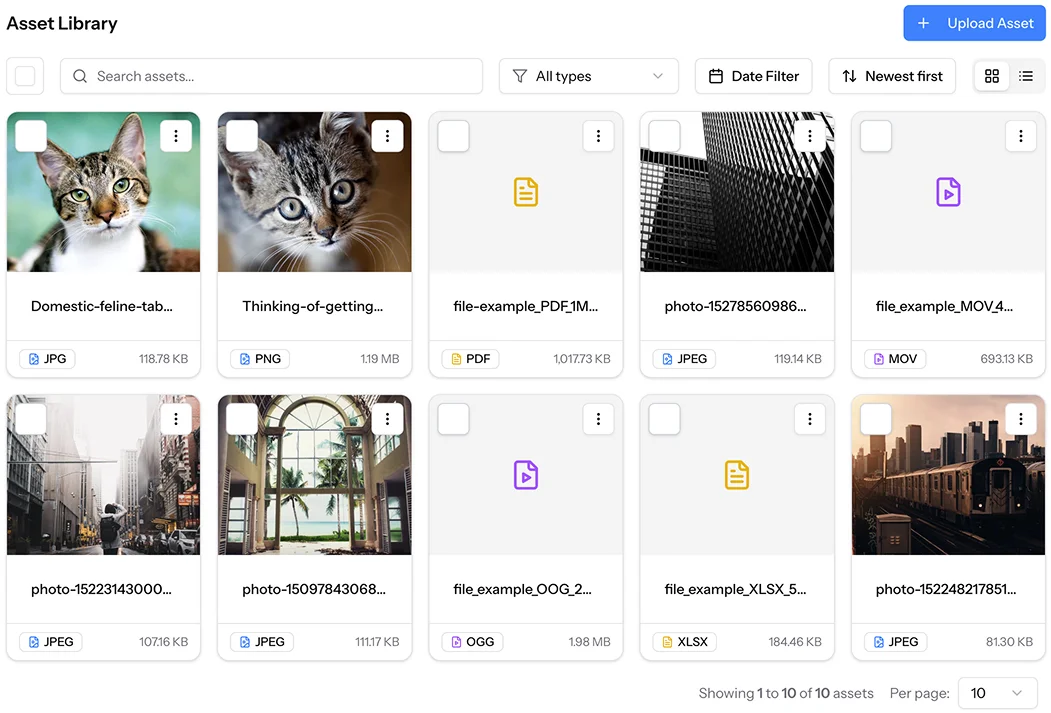Click the PNG type badge
The height and width of the screenshot is (713, 1051).
point(260,359)
